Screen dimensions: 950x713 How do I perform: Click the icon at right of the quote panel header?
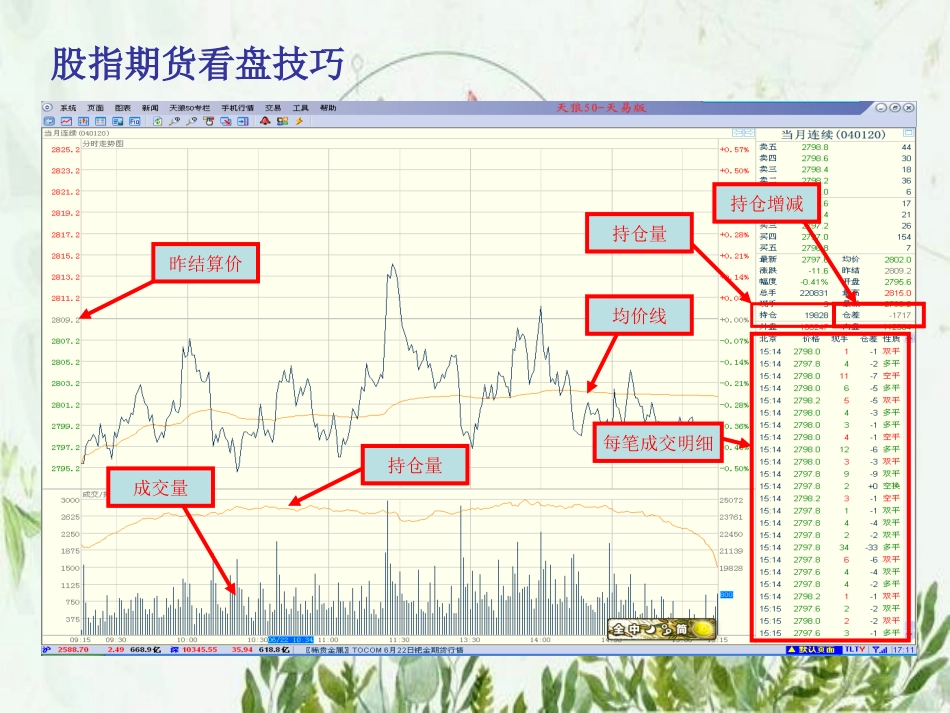click(x=908, y=133)
